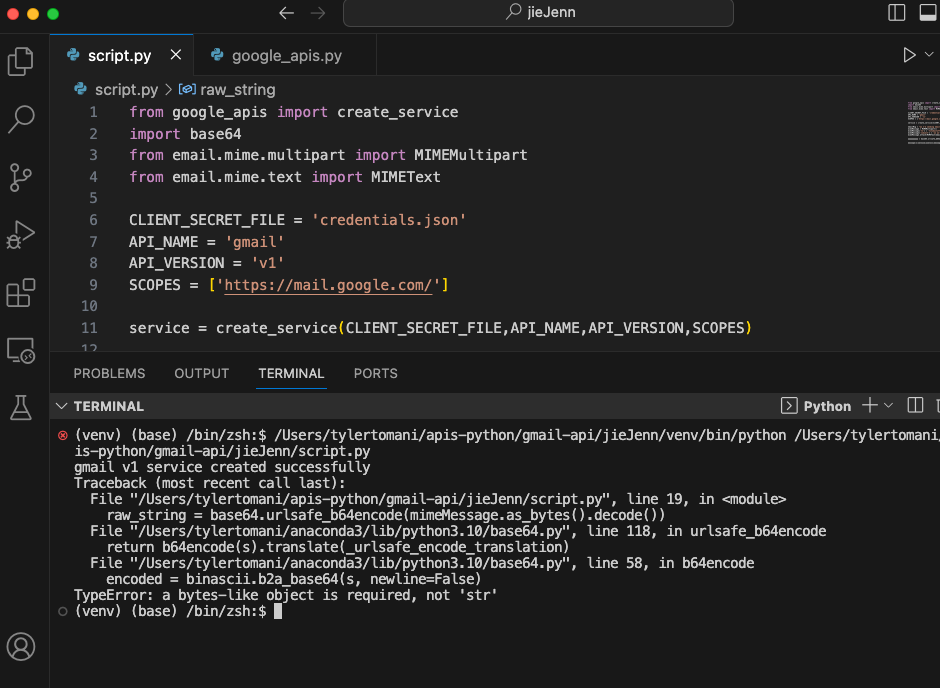940x688 pixels.
Task: Run the Python file with play button
Action: pyautogui.click(x=909, y=55)
